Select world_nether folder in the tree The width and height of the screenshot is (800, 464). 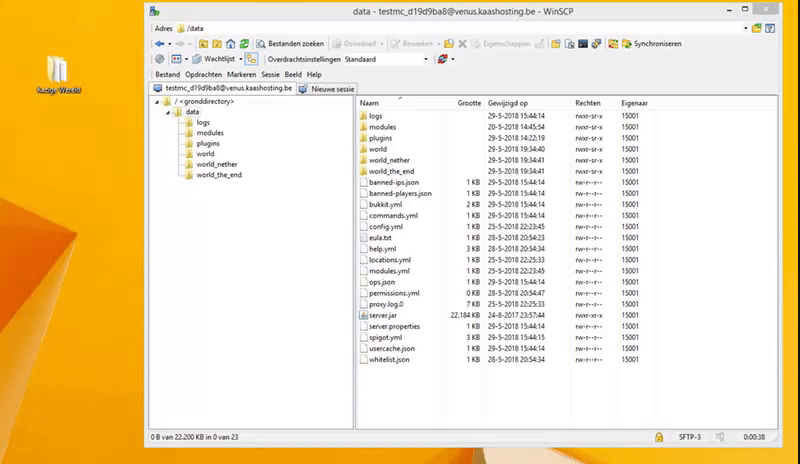click(216, 164)
